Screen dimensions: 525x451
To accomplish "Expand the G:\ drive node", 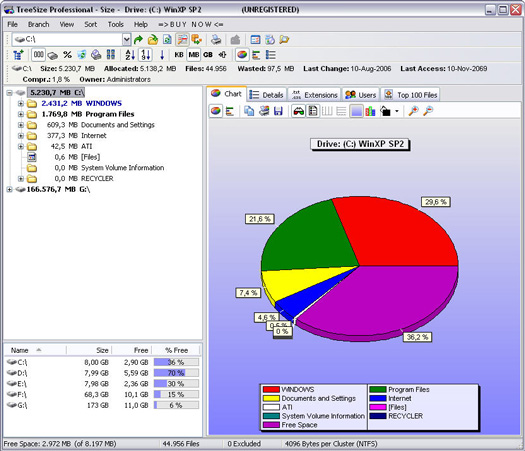I will click(9, 189).
